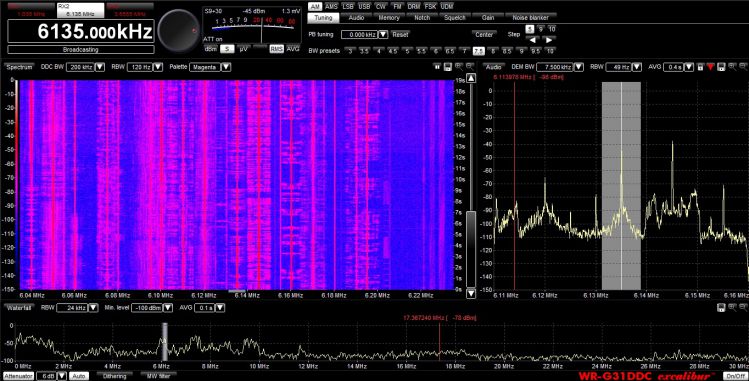Switch to USB demodulation mode

(x=364, y=7)
